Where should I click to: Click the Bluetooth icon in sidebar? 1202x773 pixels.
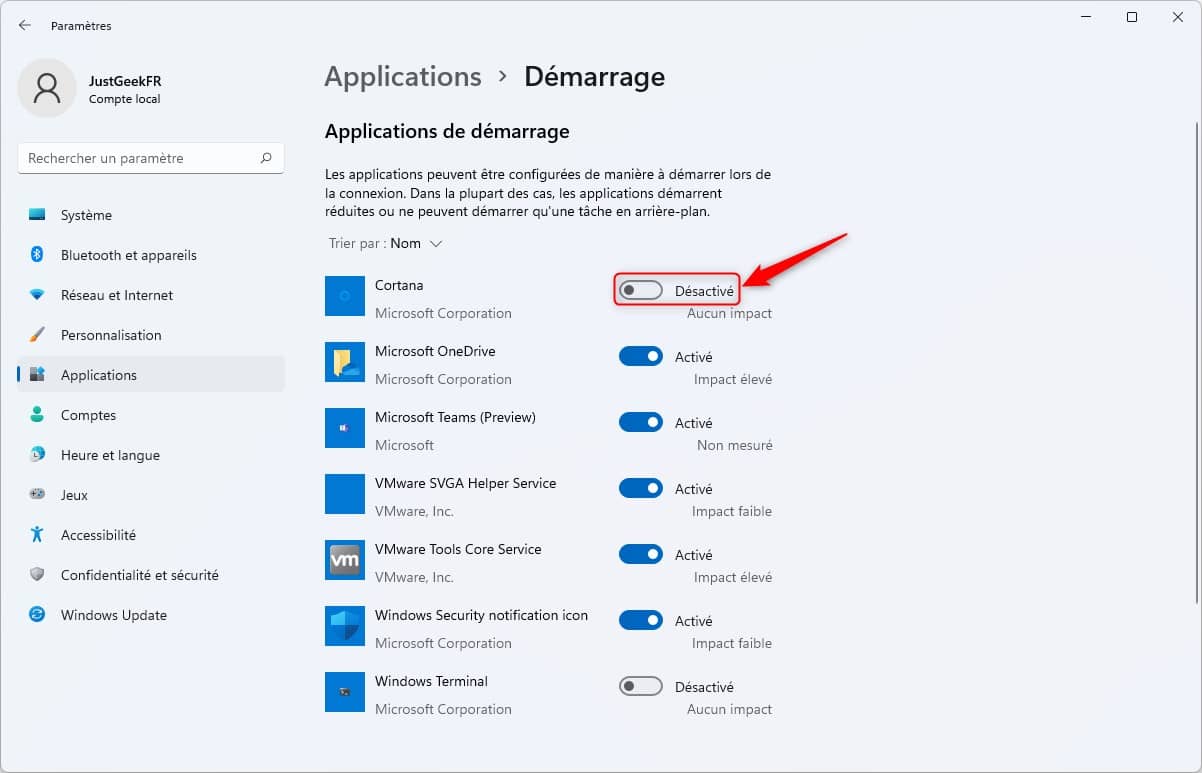coord(37,255)
